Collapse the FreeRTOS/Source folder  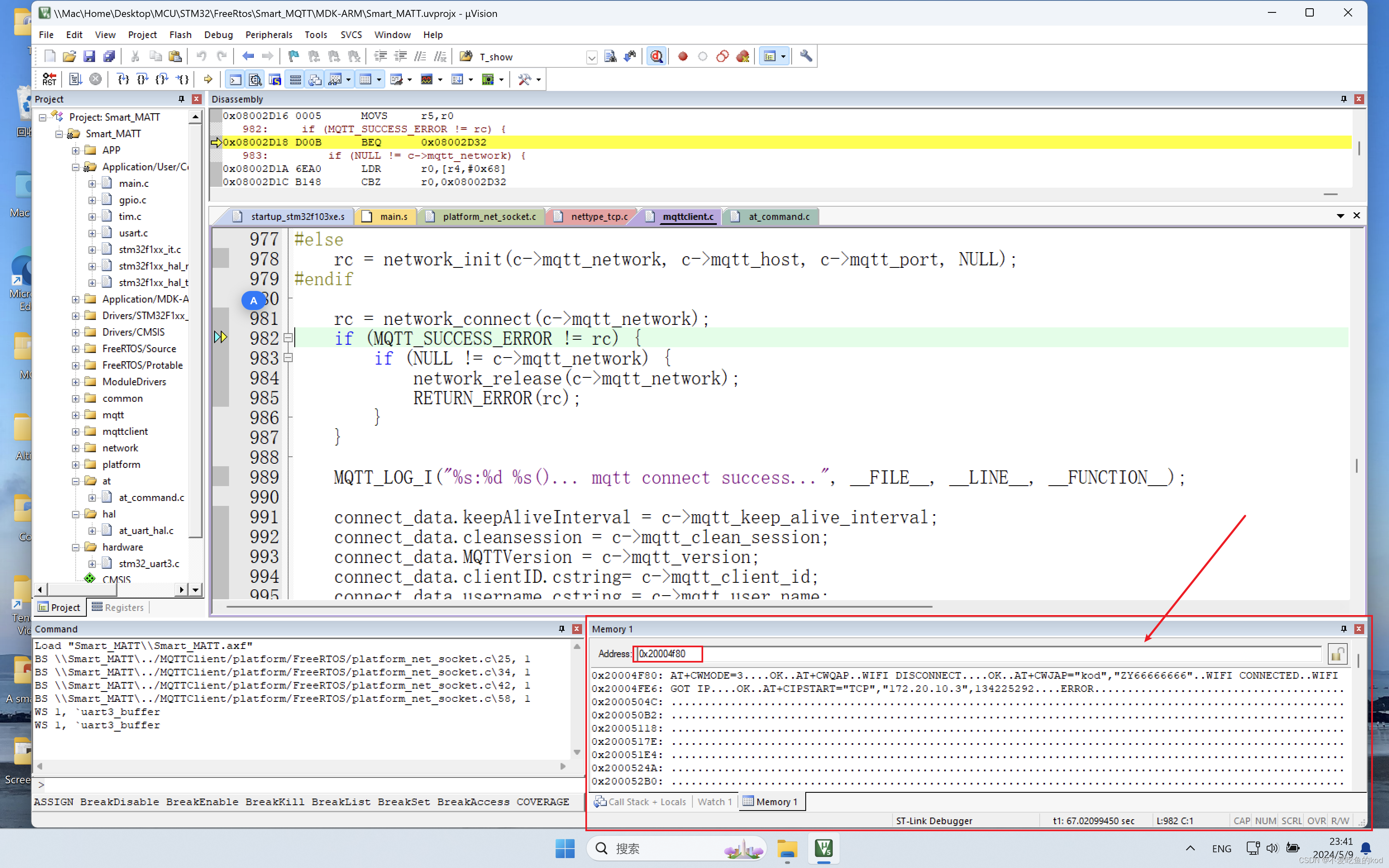pyautogui.click(x=76, y=348)
